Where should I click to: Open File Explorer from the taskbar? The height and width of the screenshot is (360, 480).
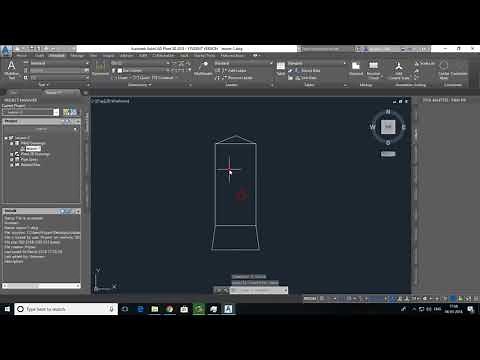pos(155,309)
